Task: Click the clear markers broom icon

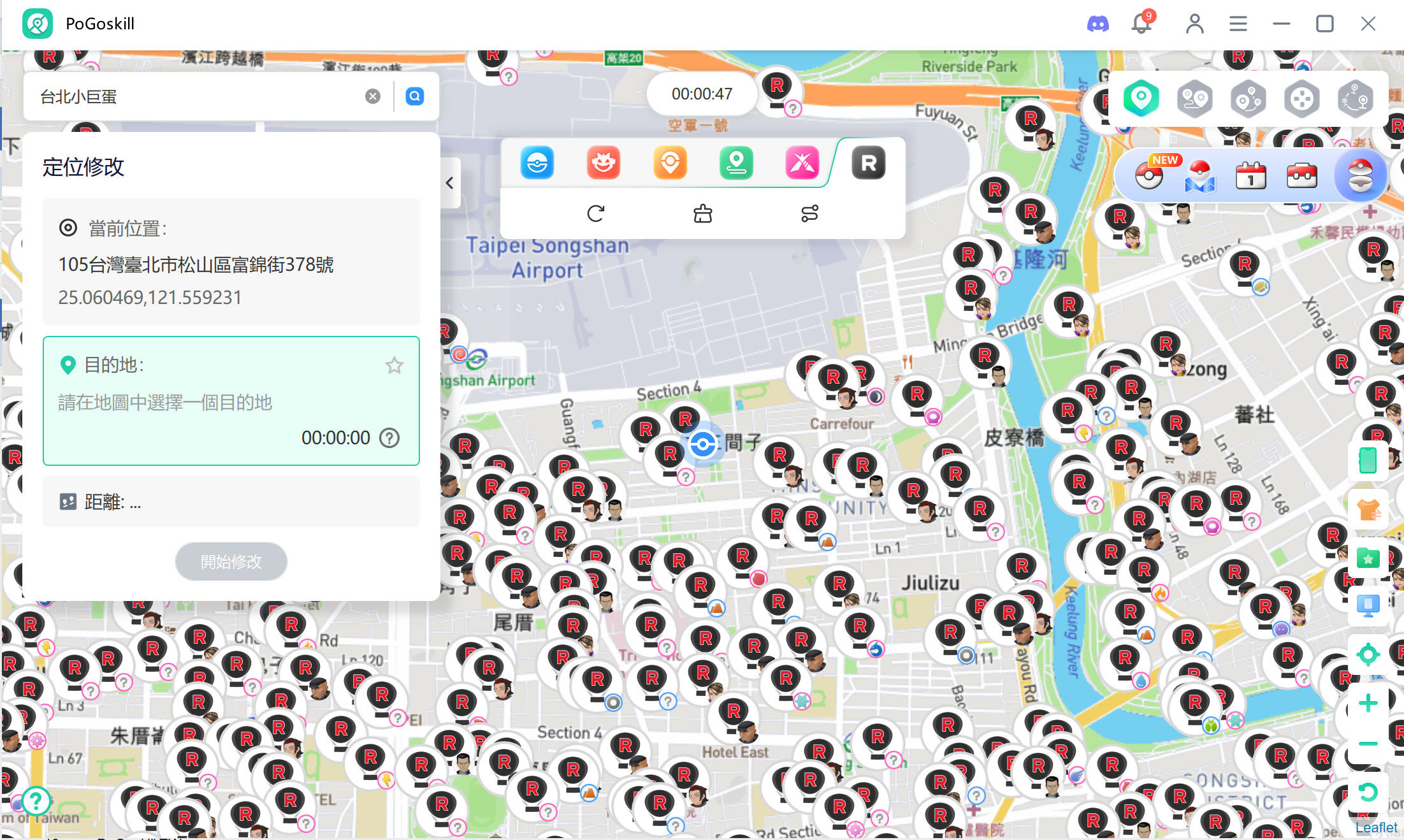Action: (x=703, y=214)
